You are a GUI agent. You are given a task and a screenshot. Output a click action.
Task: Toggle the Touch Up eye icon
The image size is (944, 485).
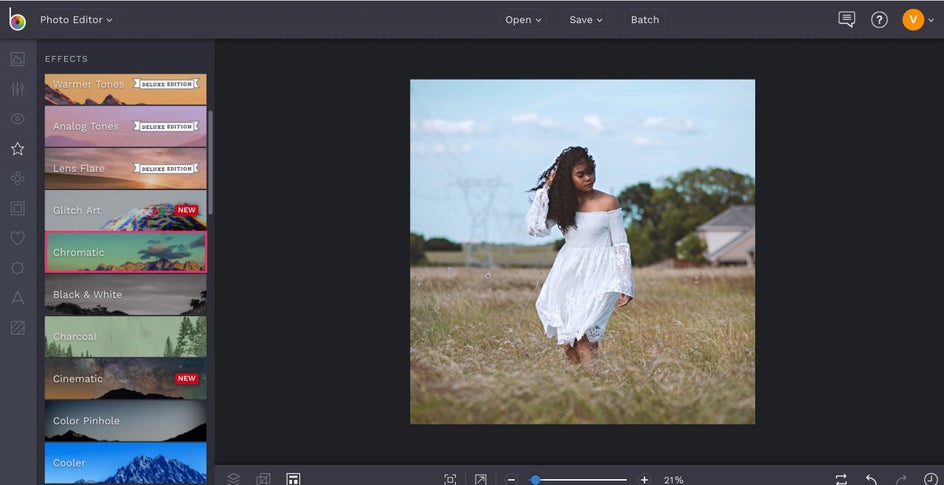tap(17, 119)
